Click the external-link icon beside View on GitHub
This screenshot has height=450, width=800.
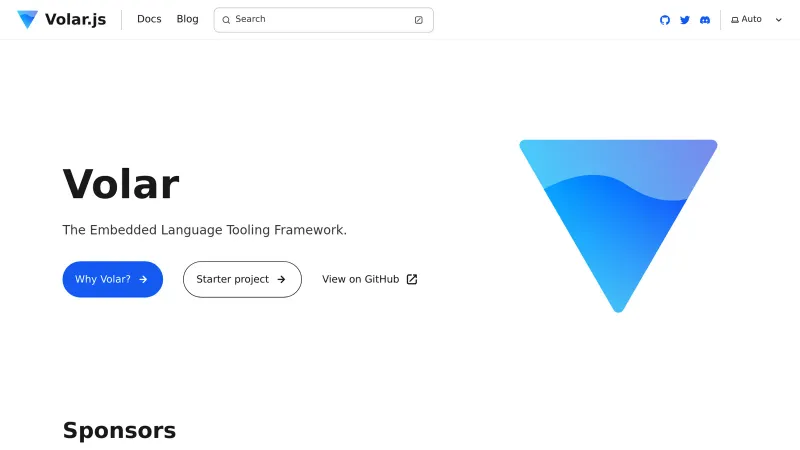412,279
